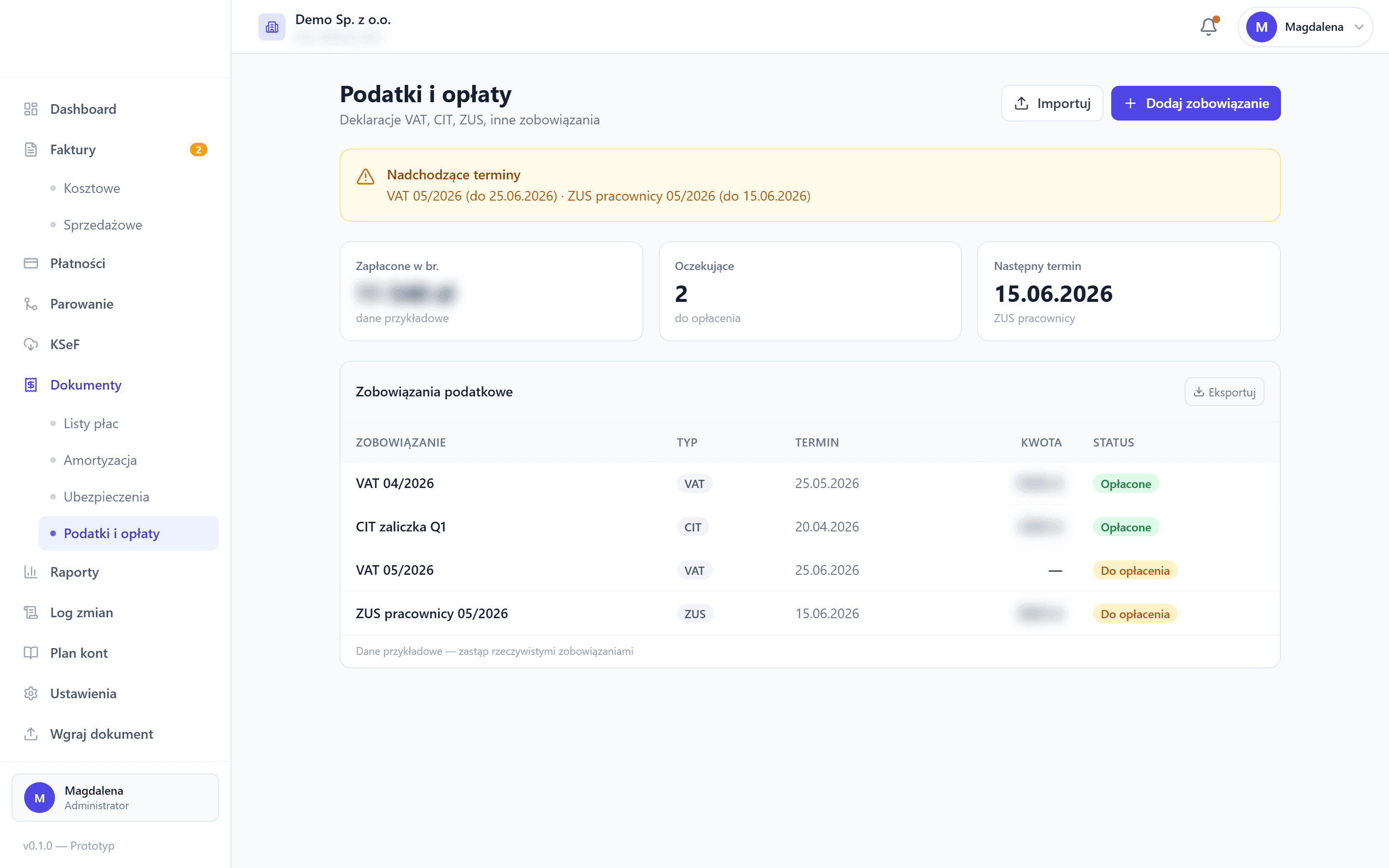
Task: Click the warning triangle in deadlines banner
Action: click(x=366, y=176)
